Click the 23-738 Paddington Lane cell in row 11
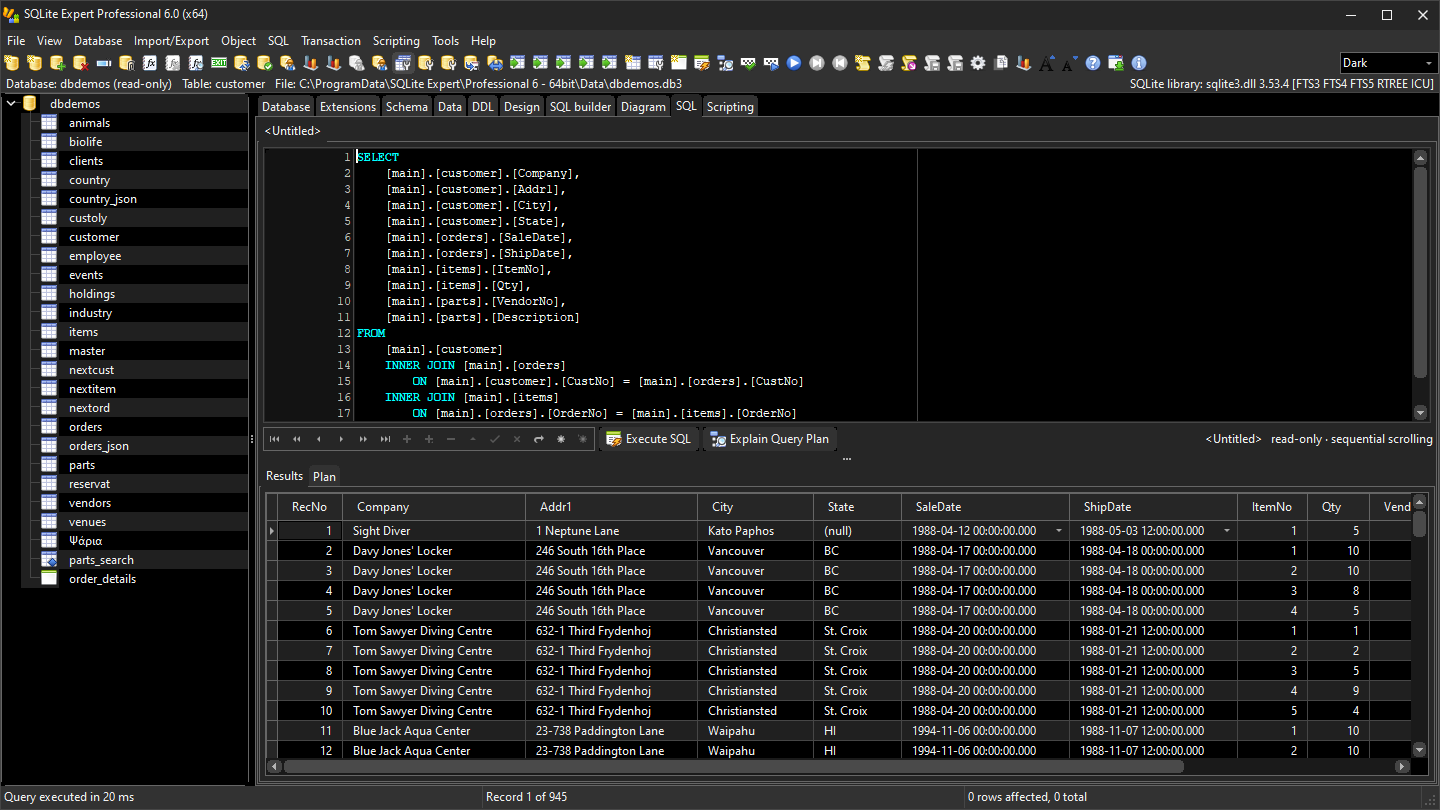Image resolution: width=1440 pixels, height=810 pixels. coord(611,731)
